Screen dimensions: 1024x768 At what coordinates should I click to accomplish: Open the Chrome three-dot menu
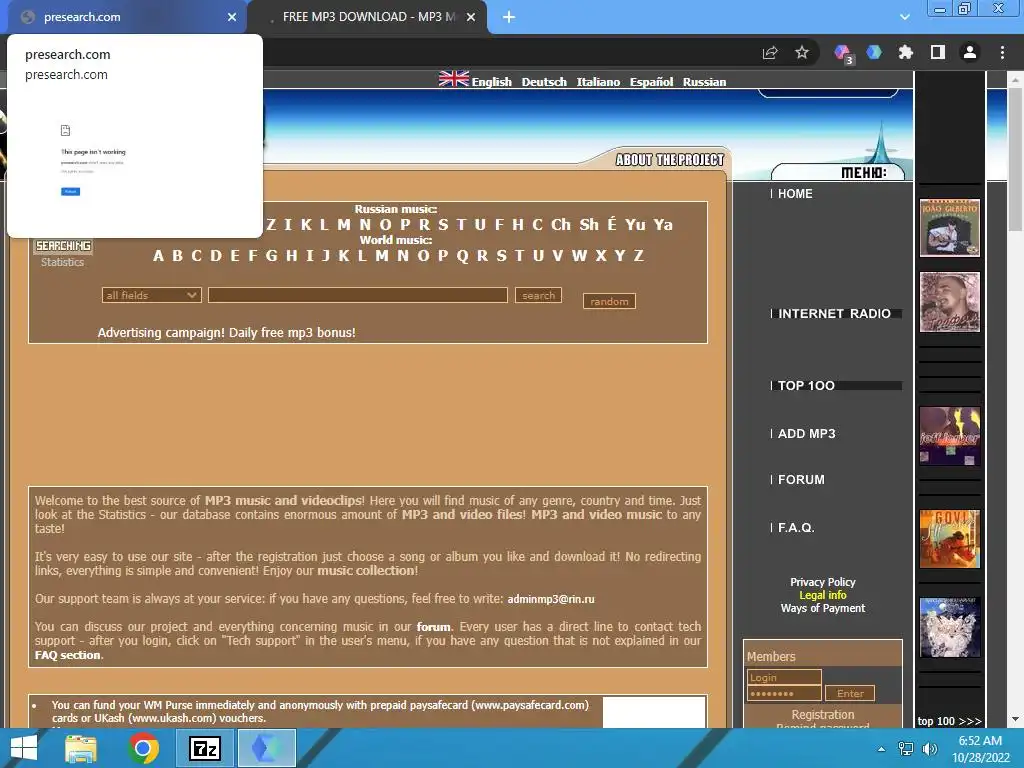pos(1002,52)
